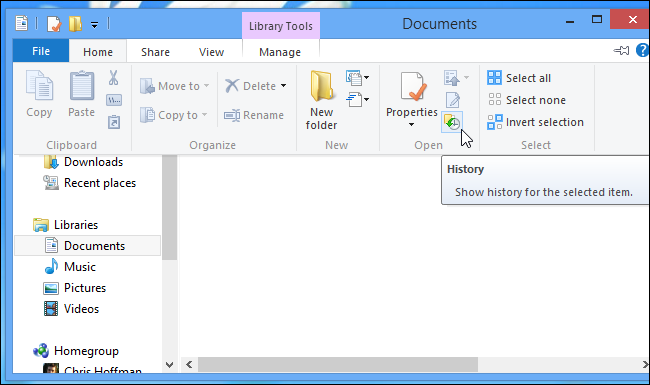Expand the Properties dropdown arrow
This screenshot has height=385, width=650.
(411, 124)
